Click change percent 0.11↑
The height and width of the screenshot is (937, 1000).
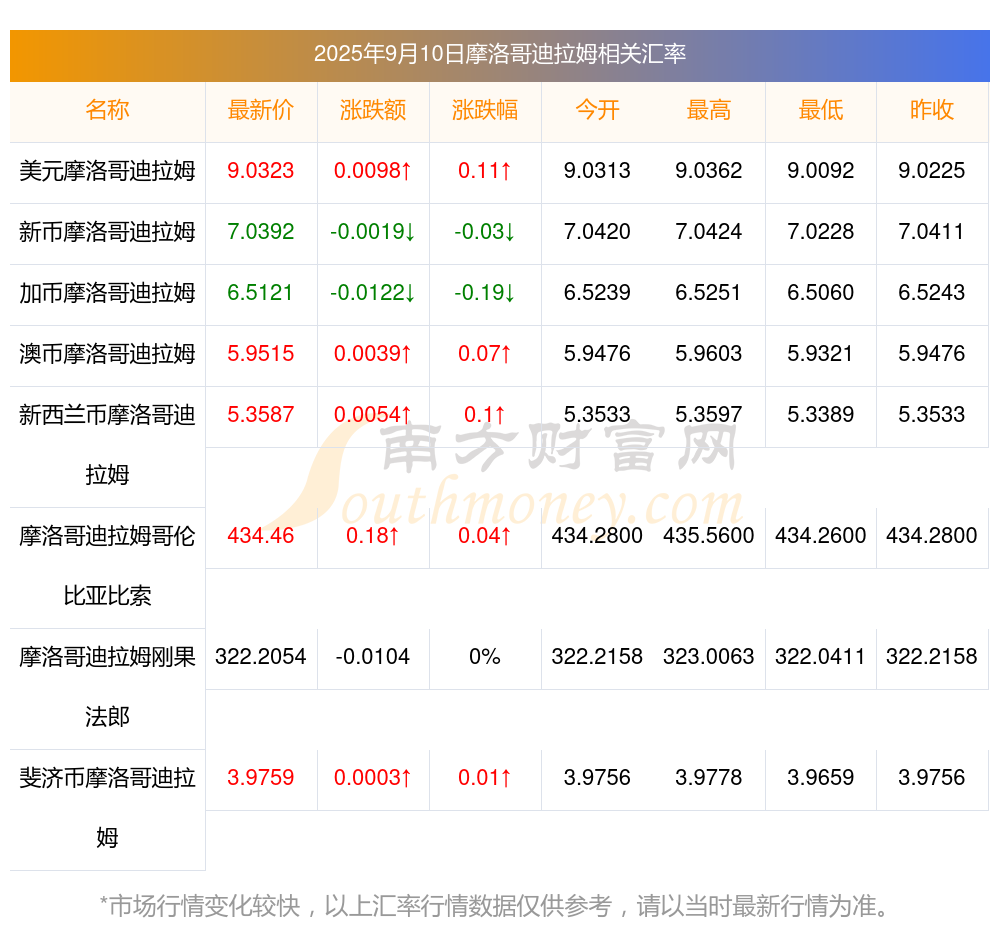[x=485, y=171]
